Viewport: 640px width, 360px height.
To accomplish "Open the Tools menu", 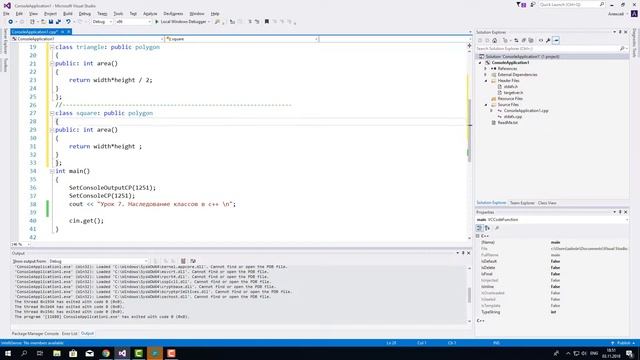I will pyautogui.click(x=118, y=13).
